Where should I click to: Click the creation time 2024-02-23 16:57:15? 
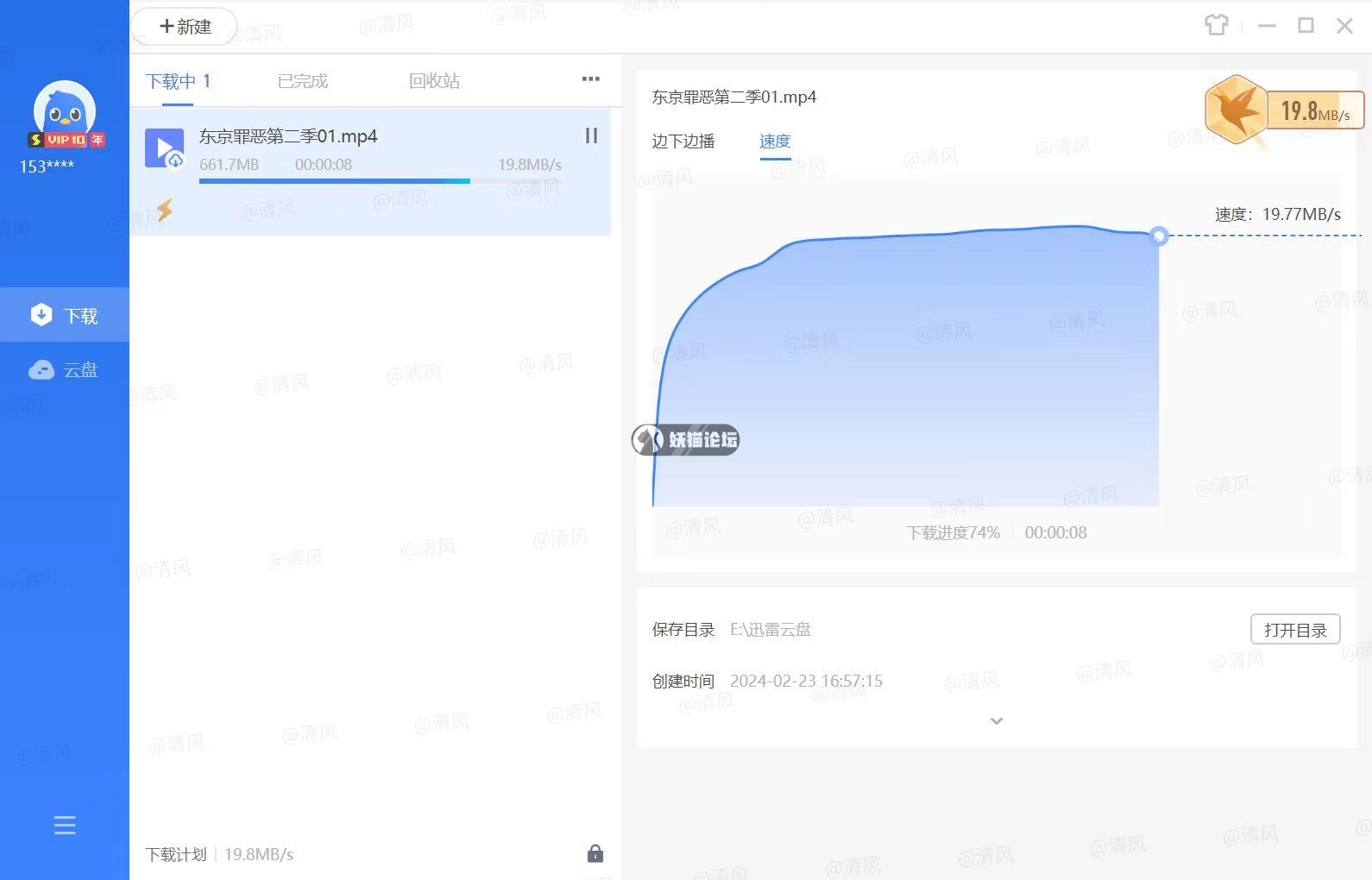806,681
